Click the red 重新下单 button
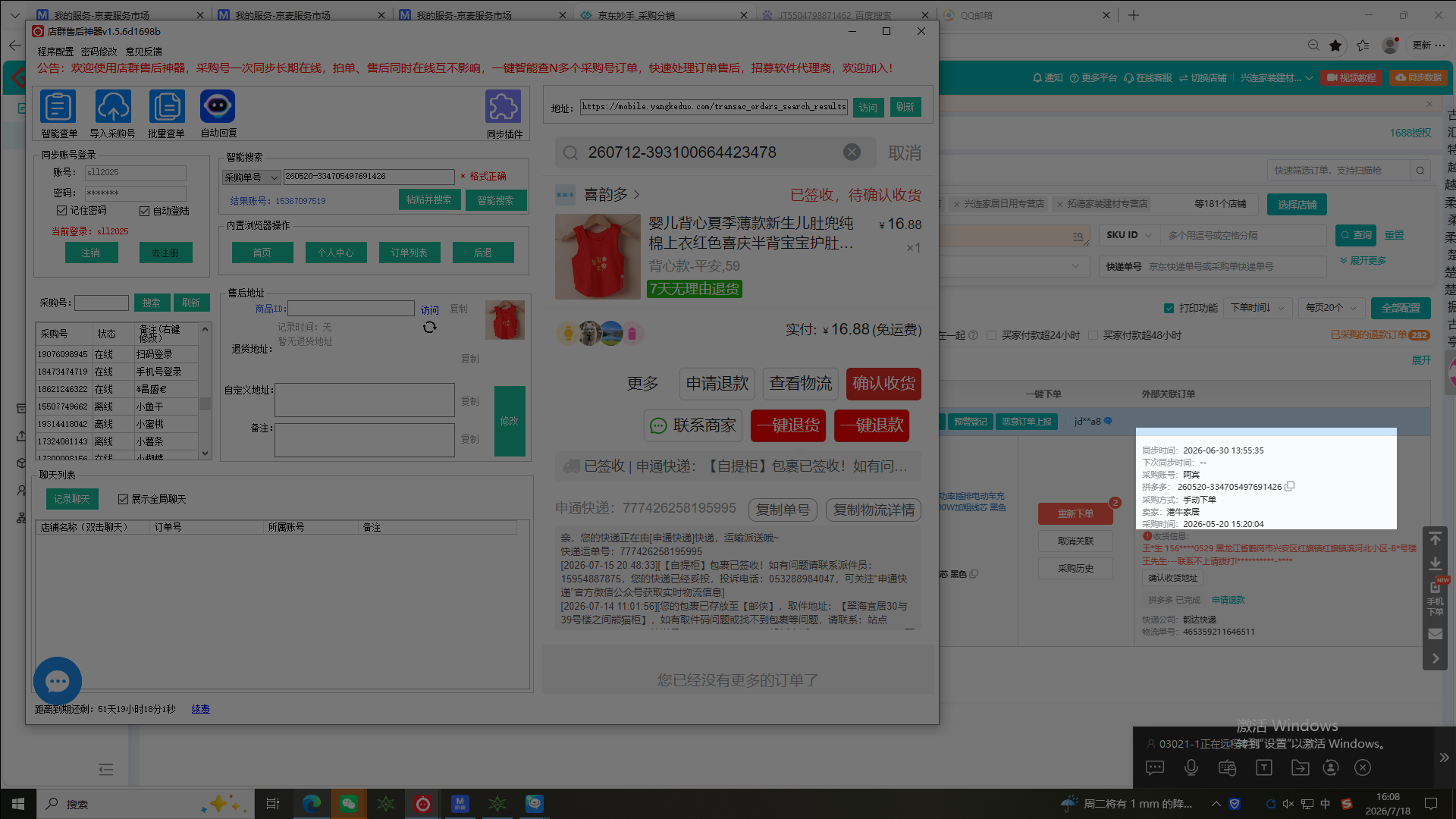 [1075, 513]
